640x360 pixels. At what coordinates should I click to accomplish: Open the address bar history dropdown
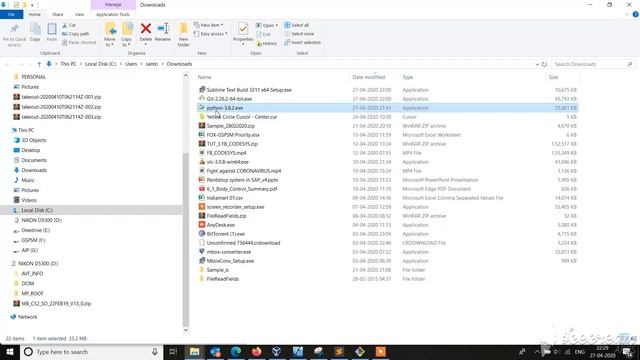coord(537,64)
